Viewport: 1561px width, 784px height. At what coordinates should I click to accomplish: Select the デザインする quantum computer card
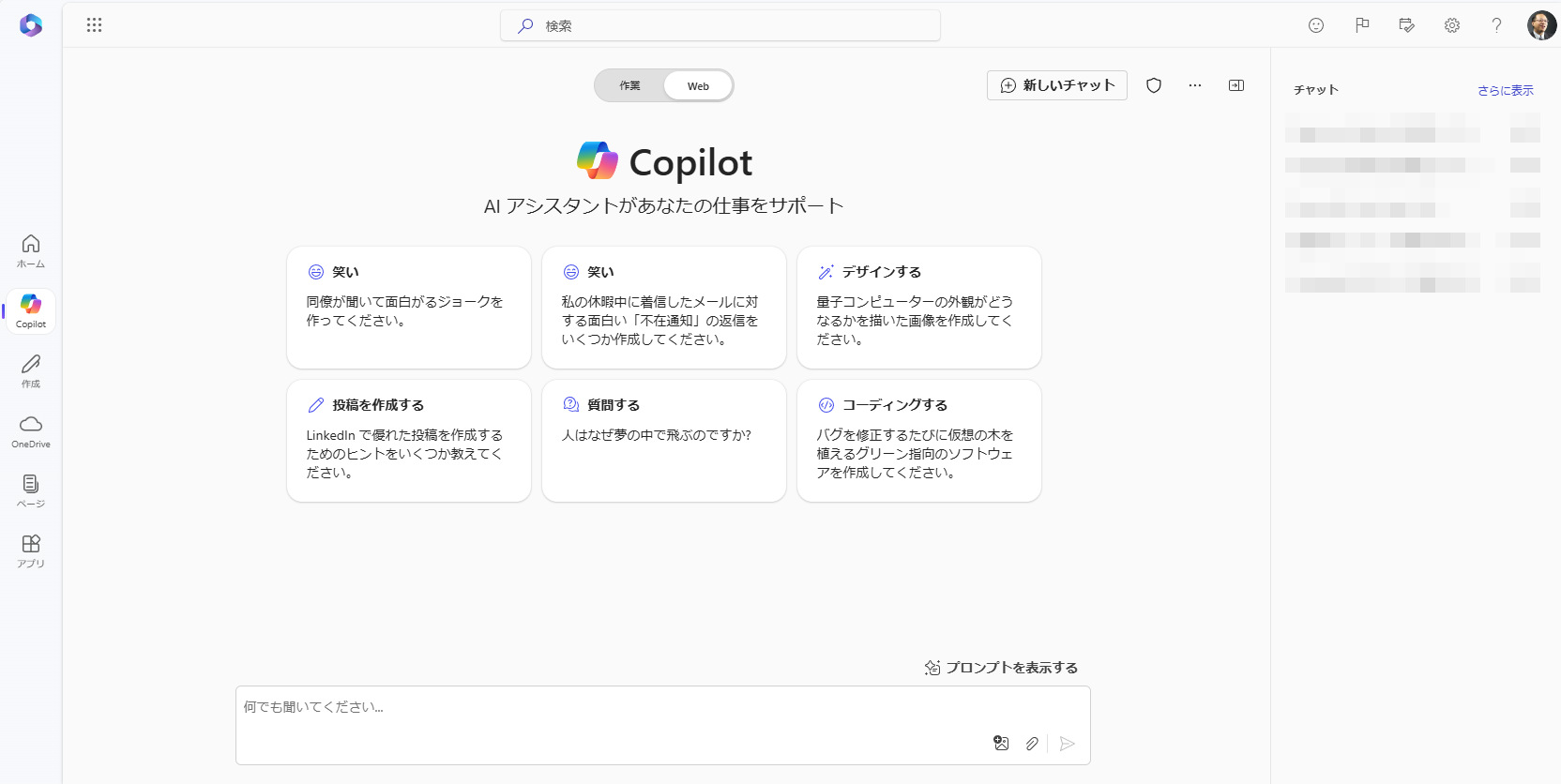(x=919, y=308)
